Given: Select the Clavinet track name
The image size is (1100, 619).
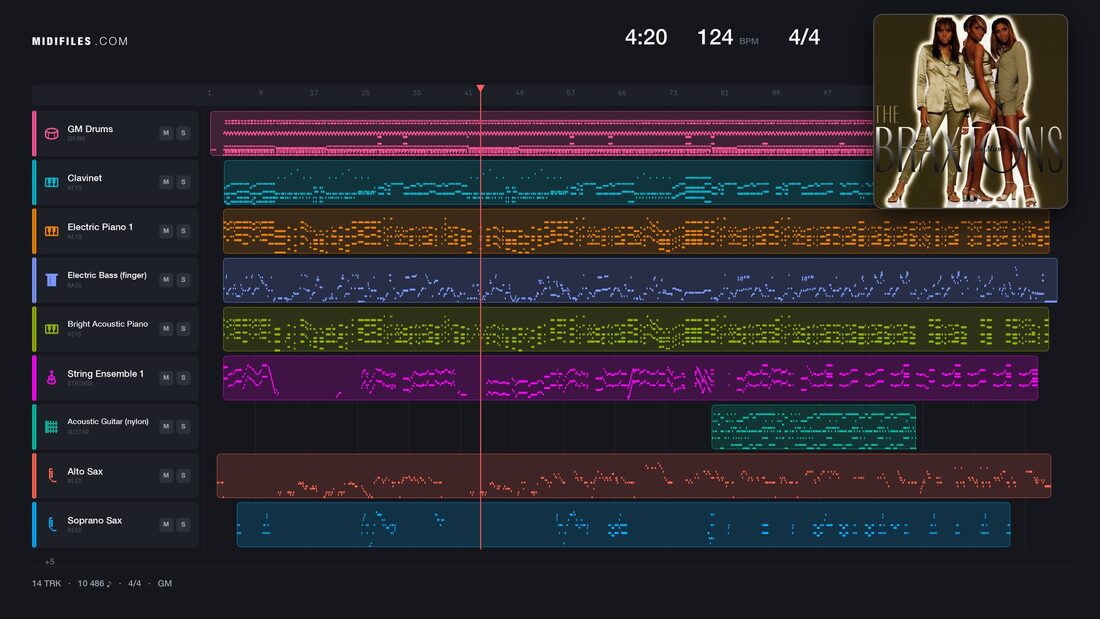Looking at the screenshot, I should 84,178.
